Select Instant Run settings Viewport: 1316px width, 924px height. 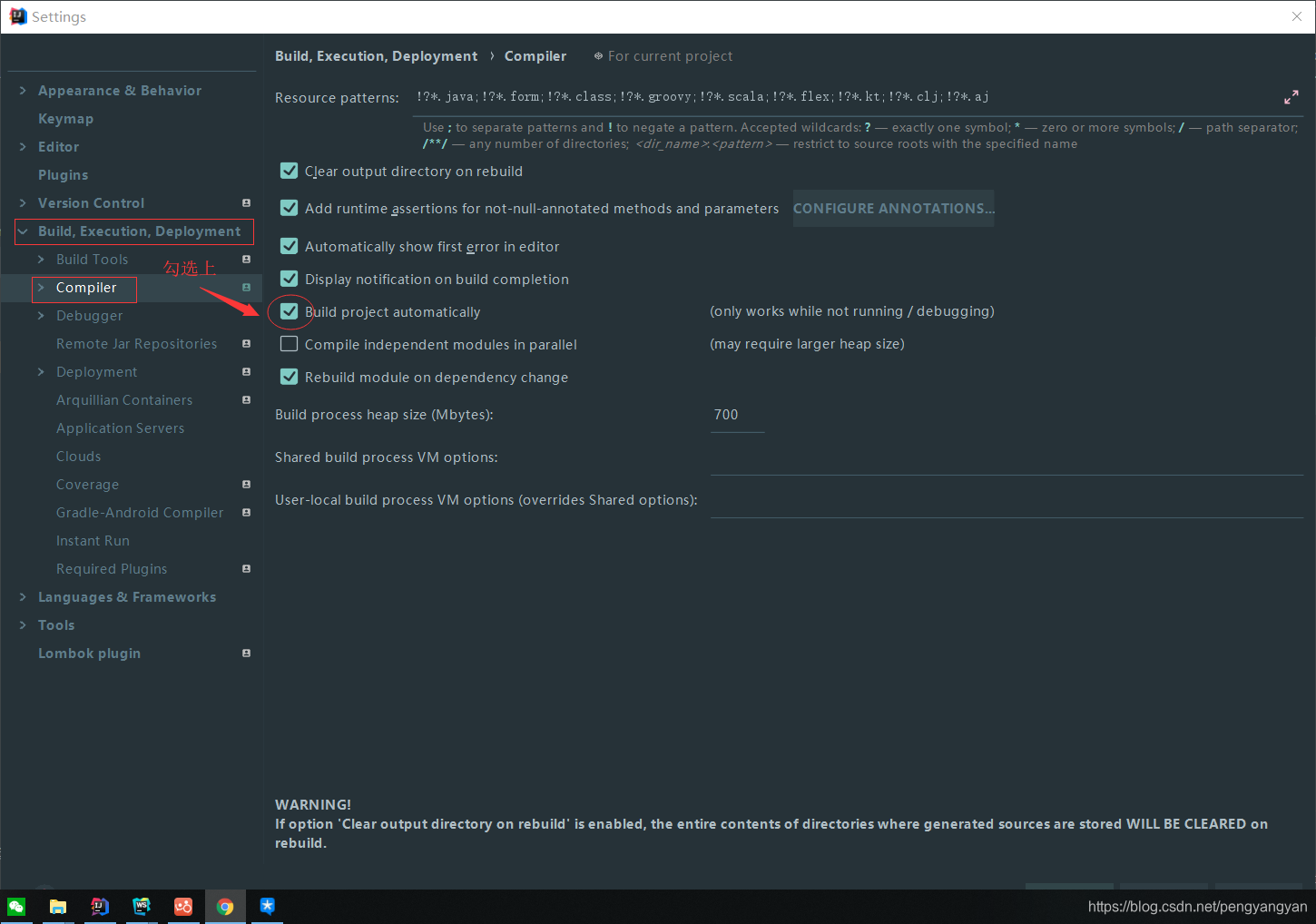(x=93, y=541)
